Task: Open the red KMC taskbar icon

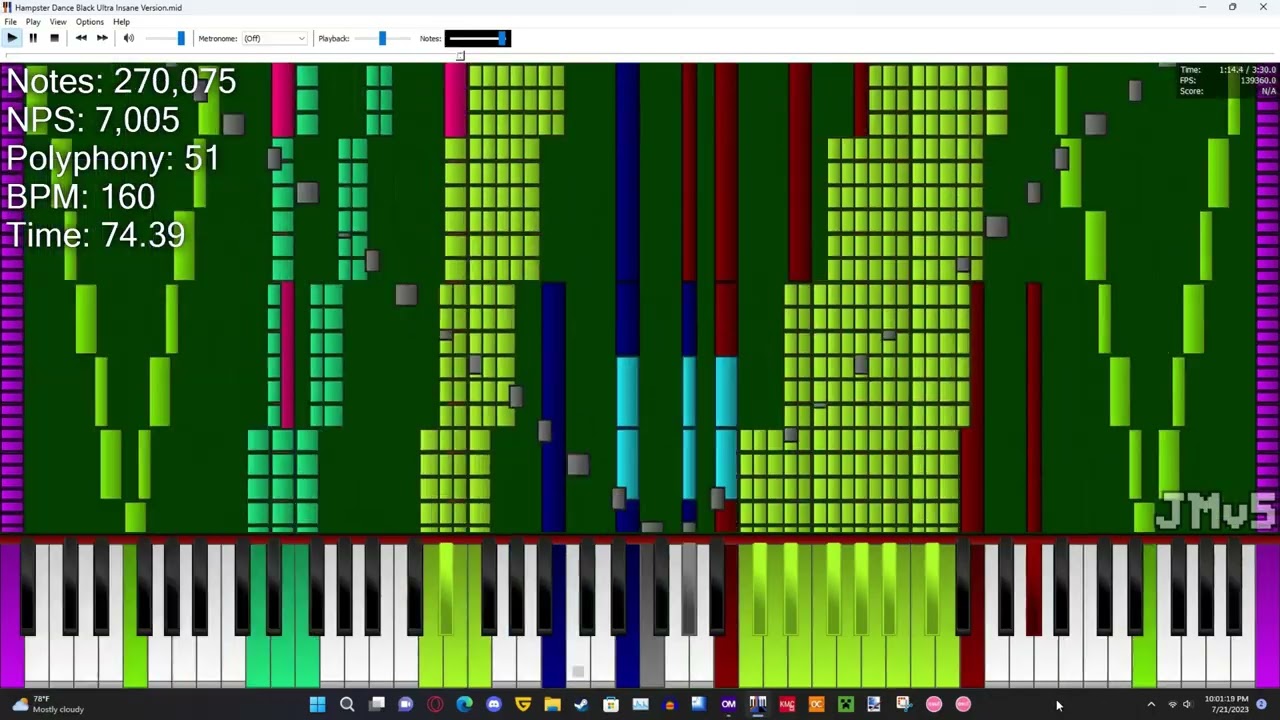Action: (x=787, y=705)
